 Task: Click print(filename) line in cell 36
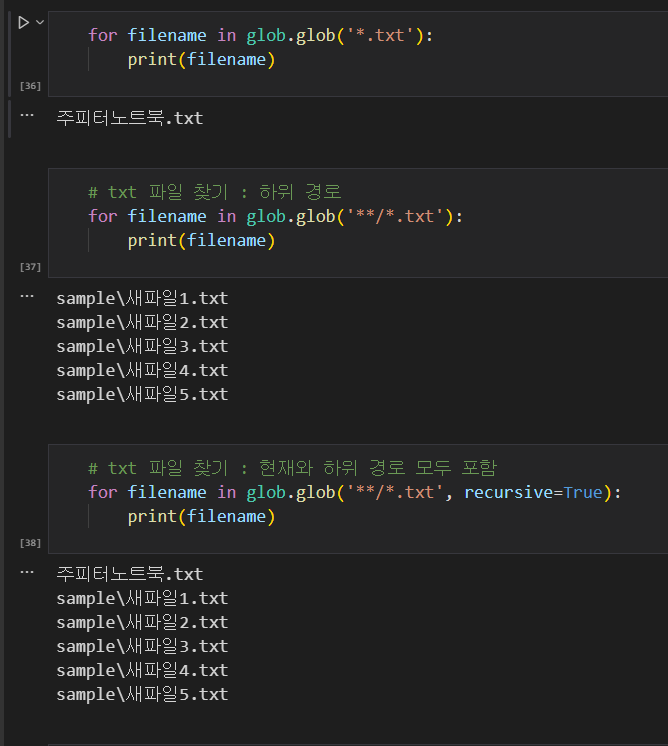(201, 59)
